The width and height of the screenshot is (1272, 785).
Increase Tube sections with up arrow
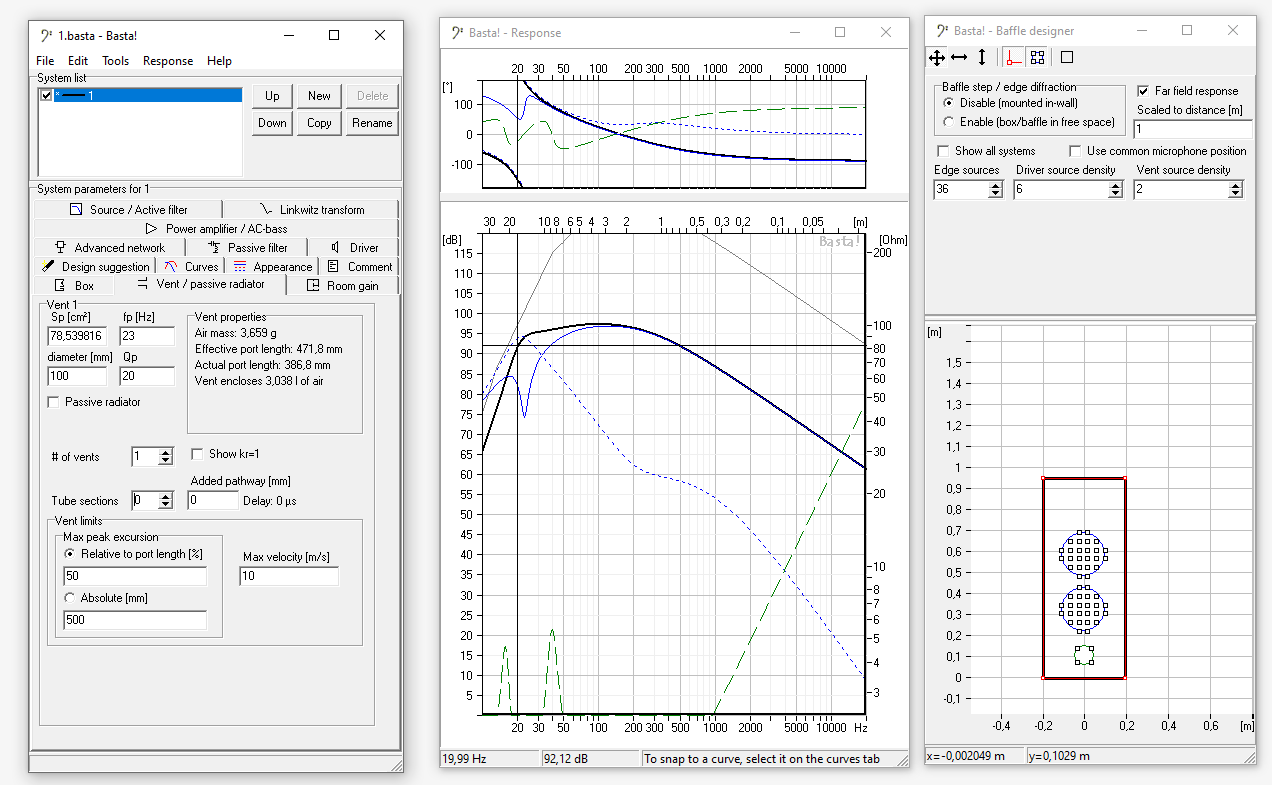(166, 496)
